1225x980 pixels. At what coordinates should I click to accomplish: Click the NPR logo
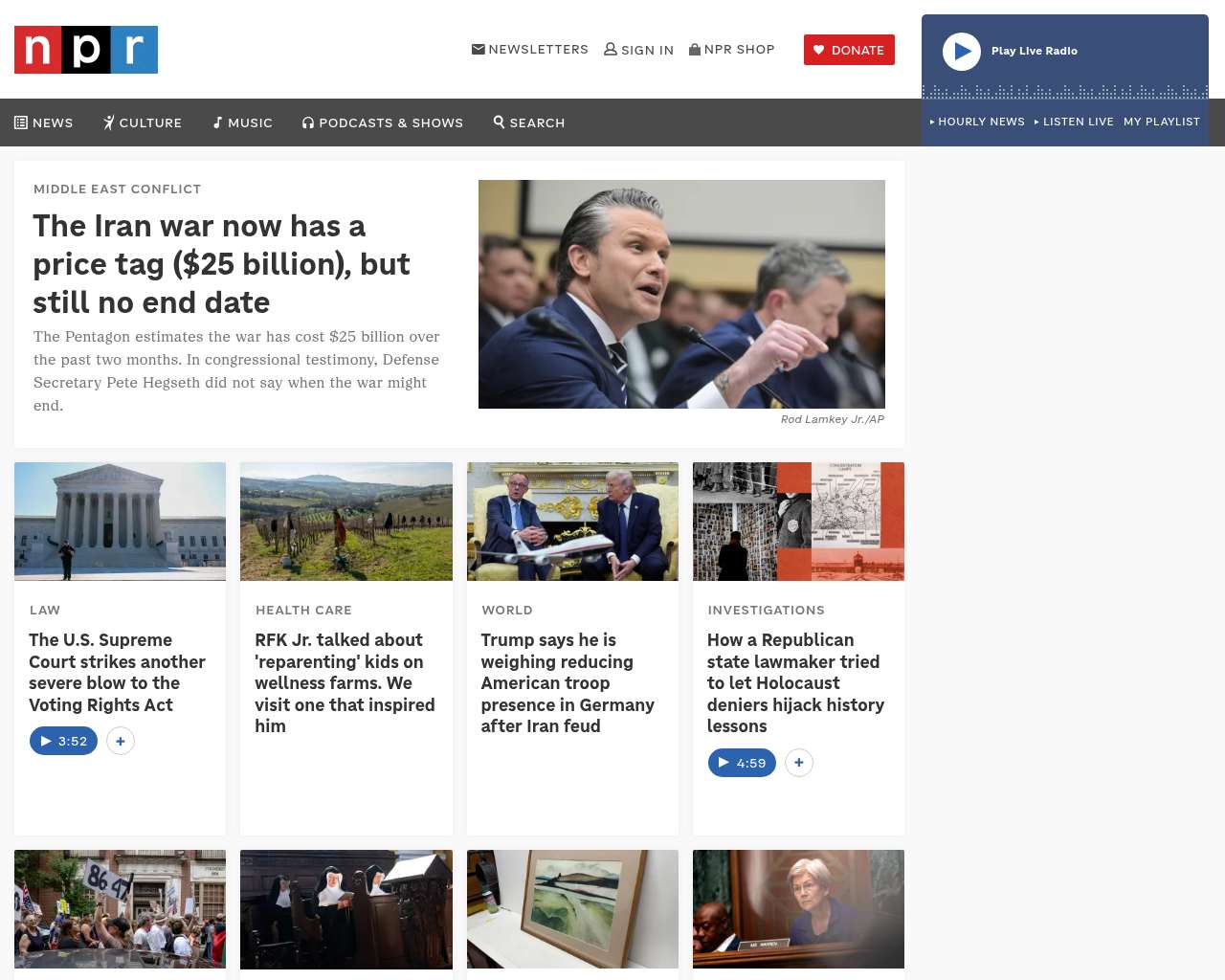[86, 50]
